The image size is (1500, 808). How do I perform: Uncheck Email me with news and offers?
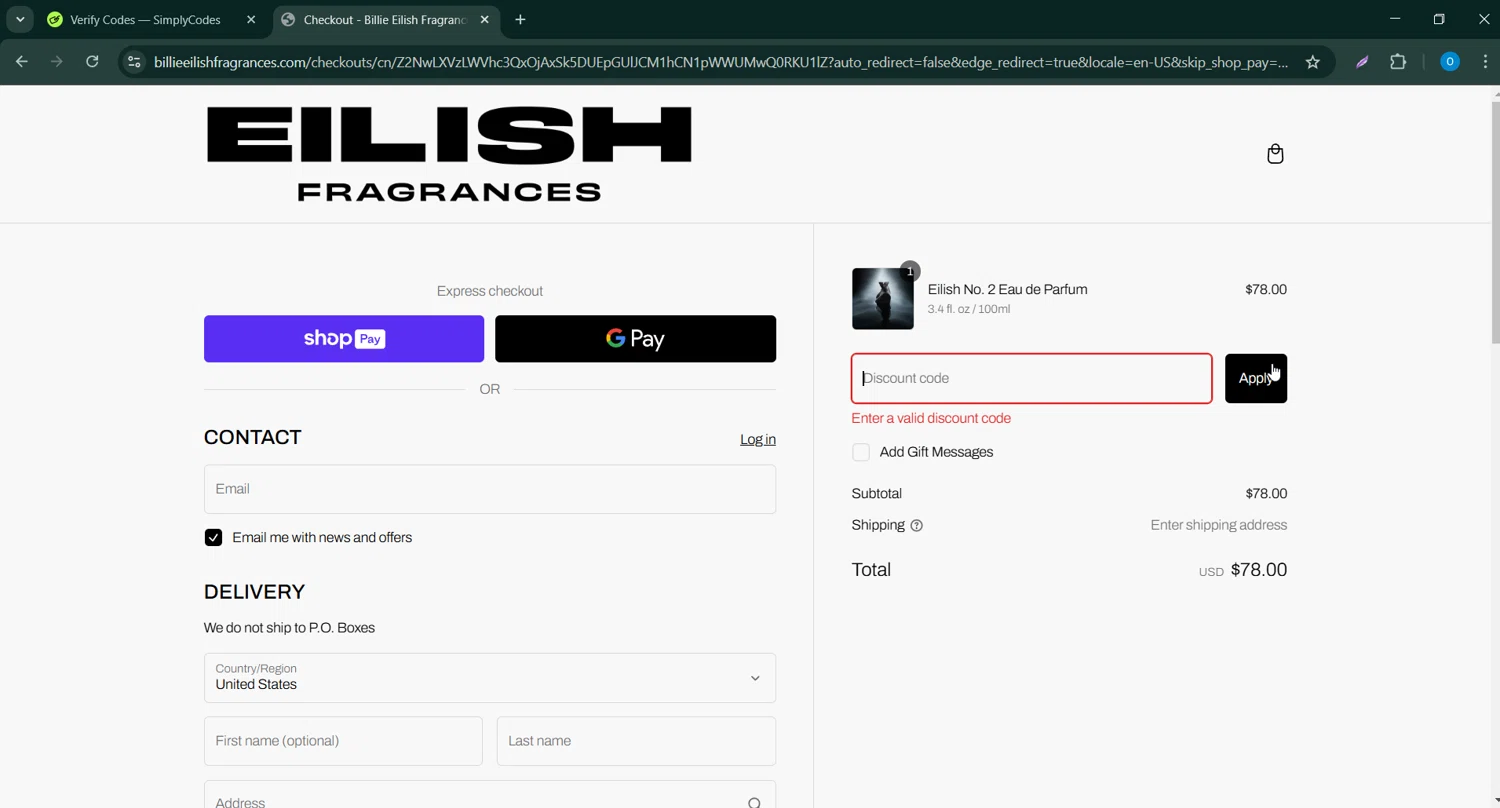pos(213,538)
